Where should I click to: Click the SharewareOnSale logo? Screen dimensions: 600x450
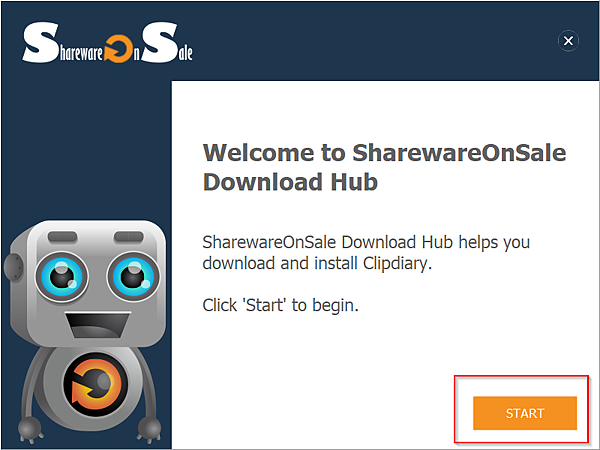108,42
